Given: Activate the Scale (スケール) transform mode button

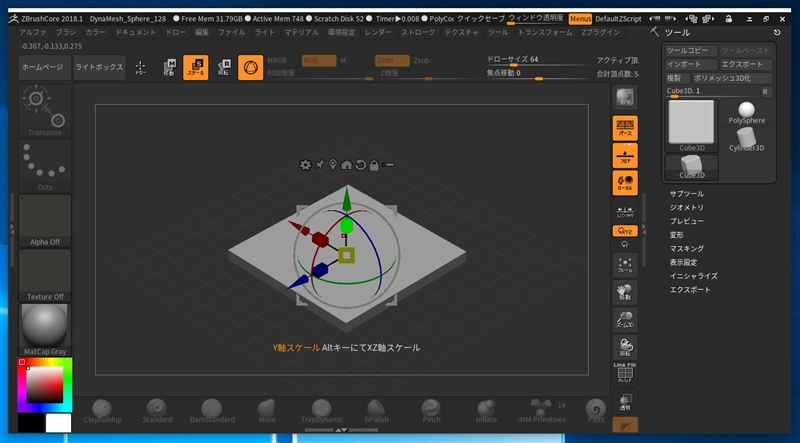Looking at the screenshot, I should pyautogui.click(x=195, y=67).
